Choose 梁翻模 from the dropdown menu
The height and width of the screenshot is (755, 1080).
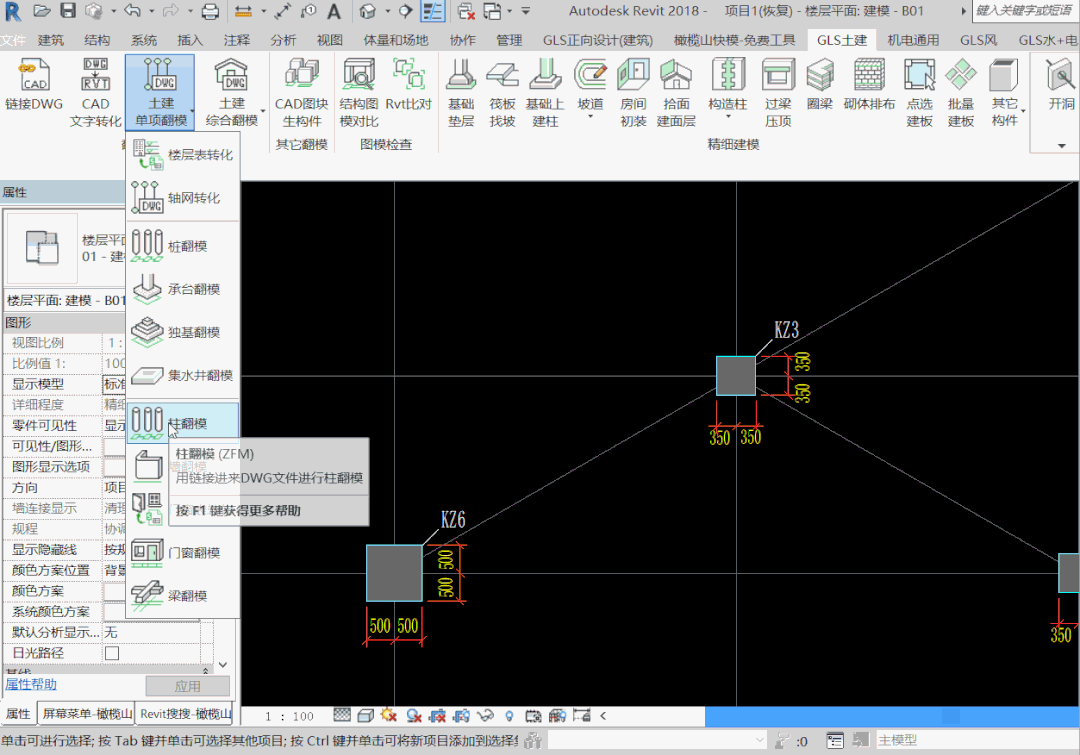pos(183,595)
